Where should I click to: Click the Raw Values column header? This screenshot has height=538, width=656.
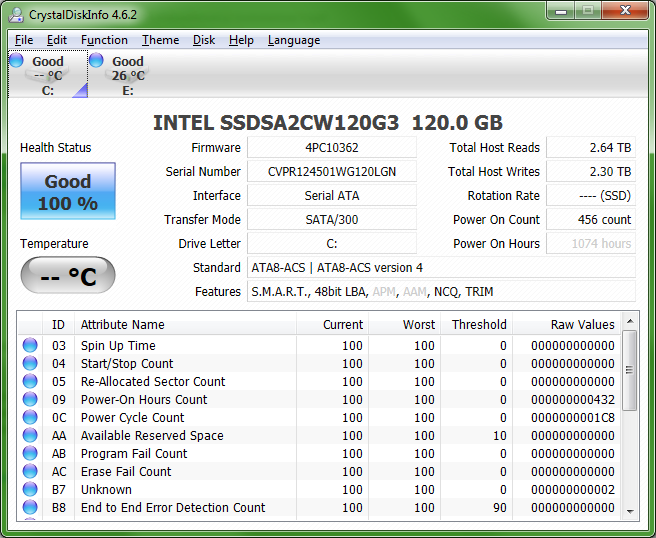click(566, 325)
